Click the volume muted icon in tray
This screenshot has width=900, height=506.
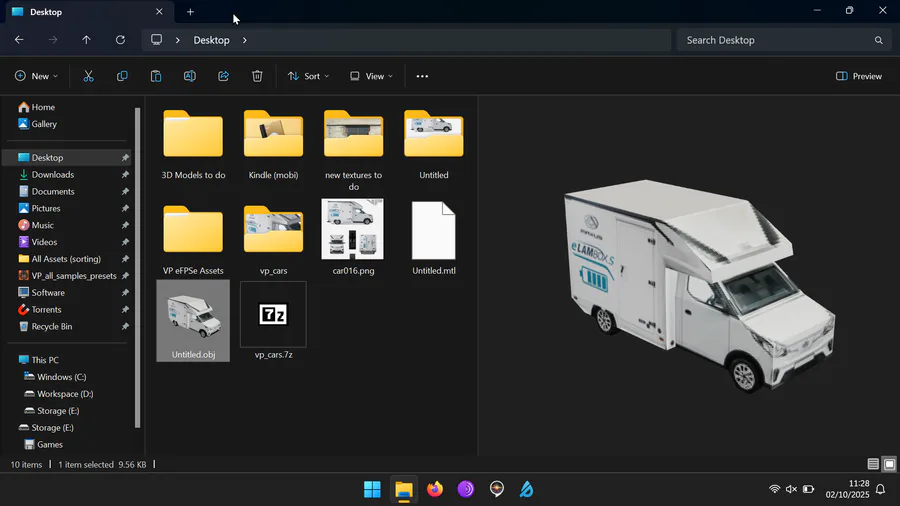(791, 489)
